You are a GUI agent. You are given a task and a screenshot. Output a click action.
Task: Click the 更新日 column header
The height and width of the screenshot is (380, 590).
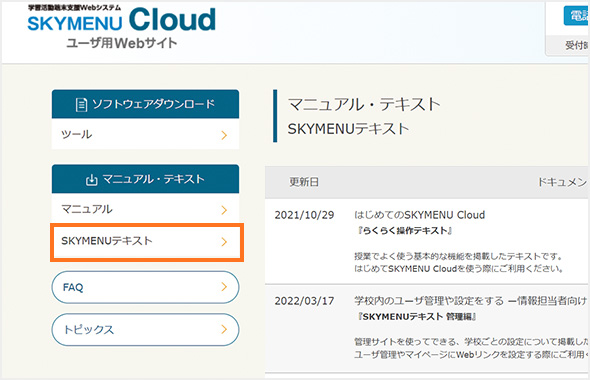(304, 182)
